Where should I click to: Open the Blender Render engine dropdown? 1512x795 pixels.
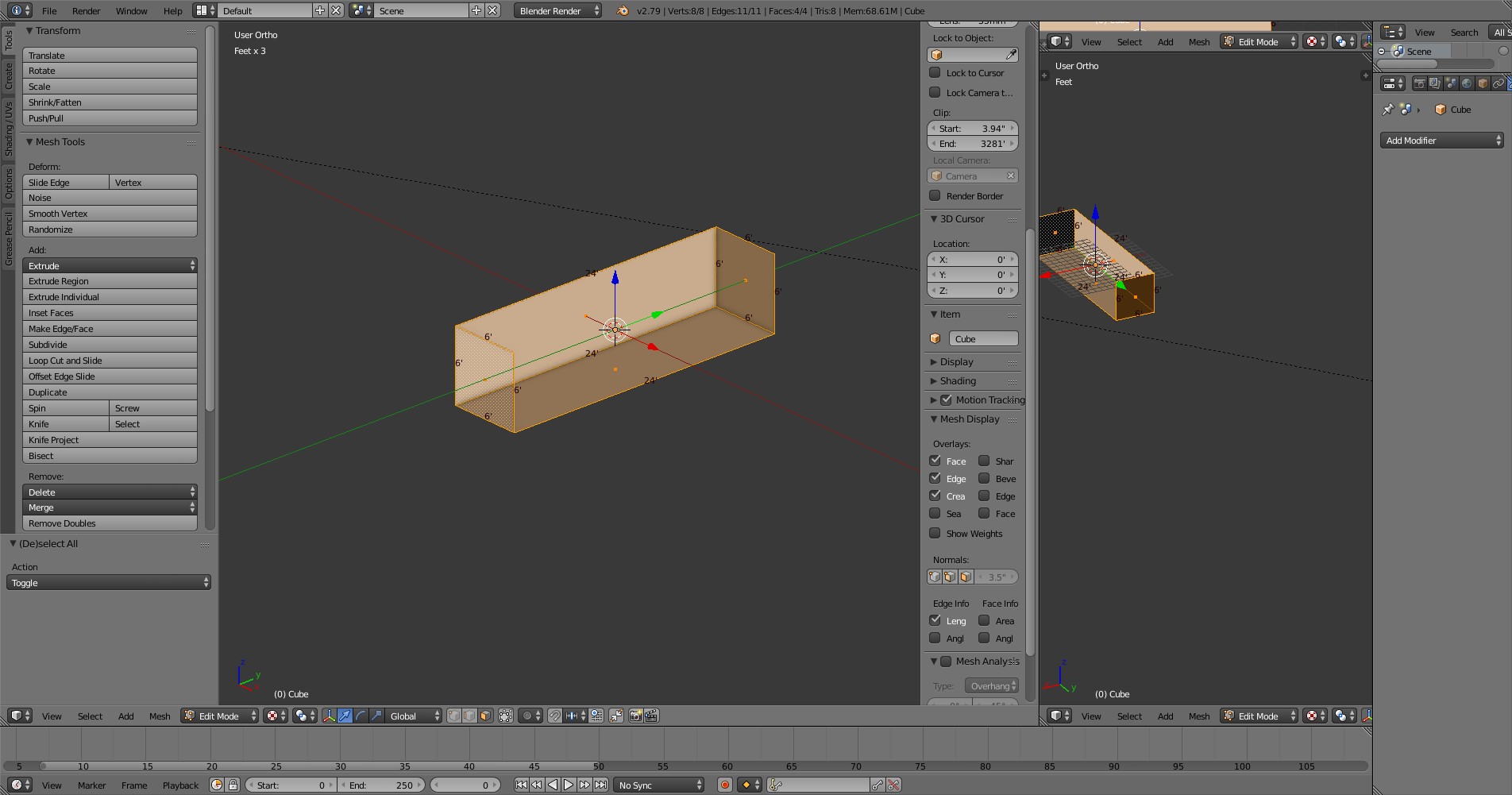[557, 10]
